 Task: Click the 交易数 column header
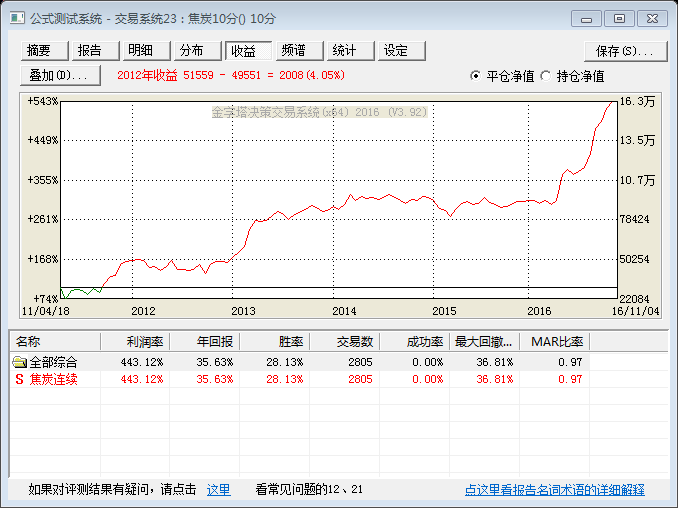tap(345, 342)
